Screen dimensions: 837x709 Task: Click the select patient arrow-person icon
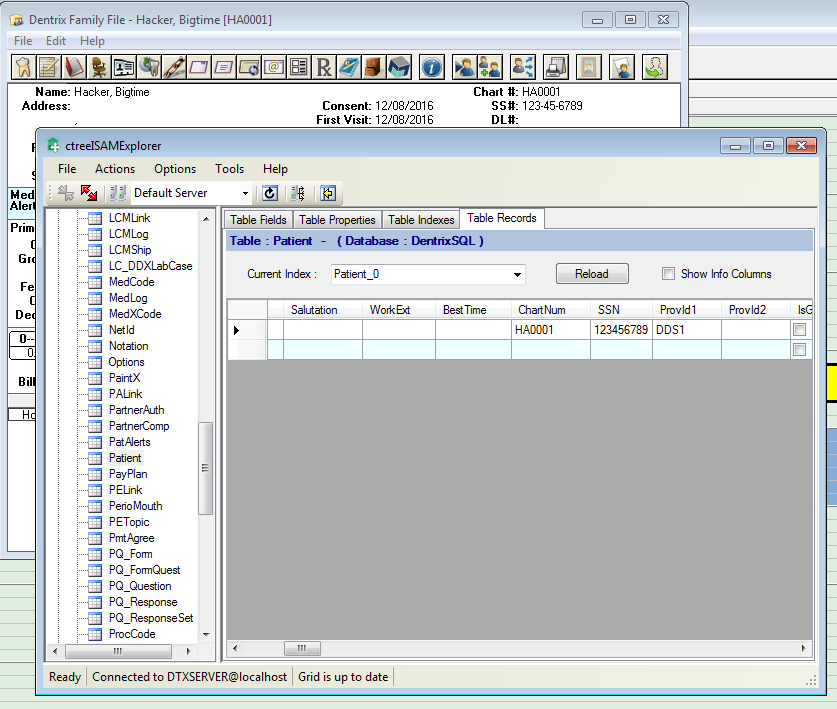464,67
